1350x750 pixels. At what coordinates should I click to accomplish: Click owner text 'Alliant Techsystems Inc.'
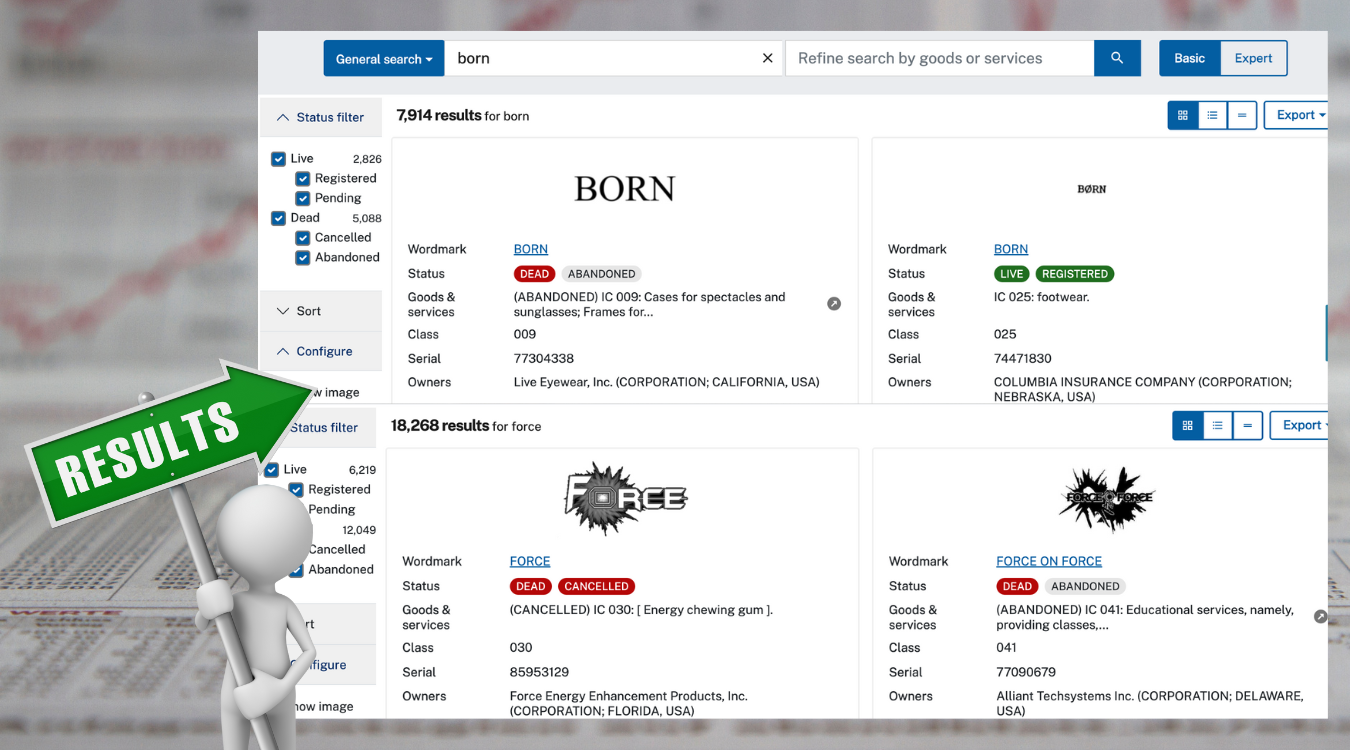(1065, 696)
